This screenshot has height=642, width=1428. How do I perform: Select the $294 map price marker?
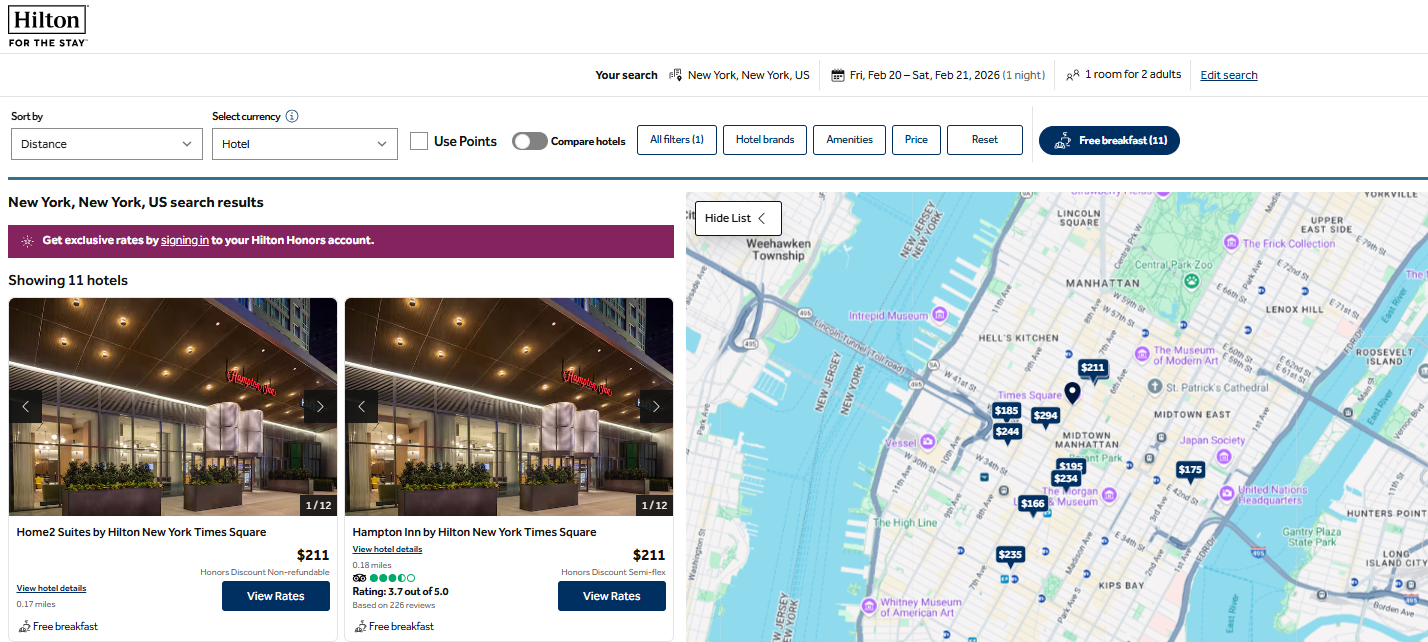click(x=1045, y=416)
